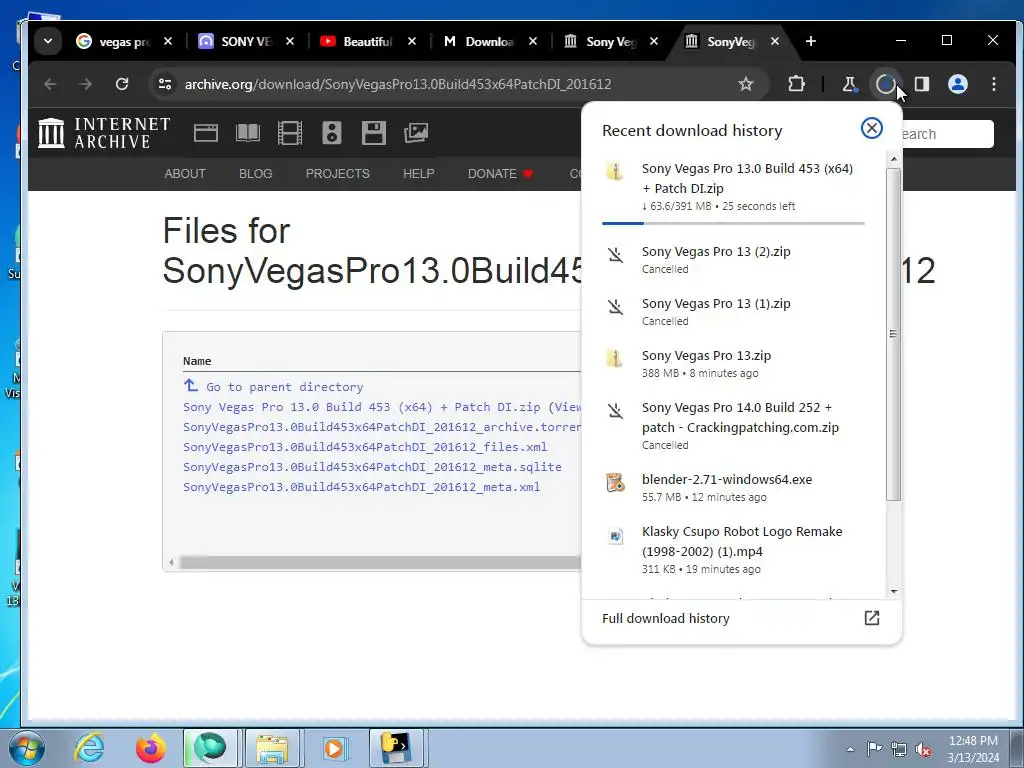Open downloaded 'Sony Vegas Pro 13.zip'

pyautogui.click(x=733, y=364)
